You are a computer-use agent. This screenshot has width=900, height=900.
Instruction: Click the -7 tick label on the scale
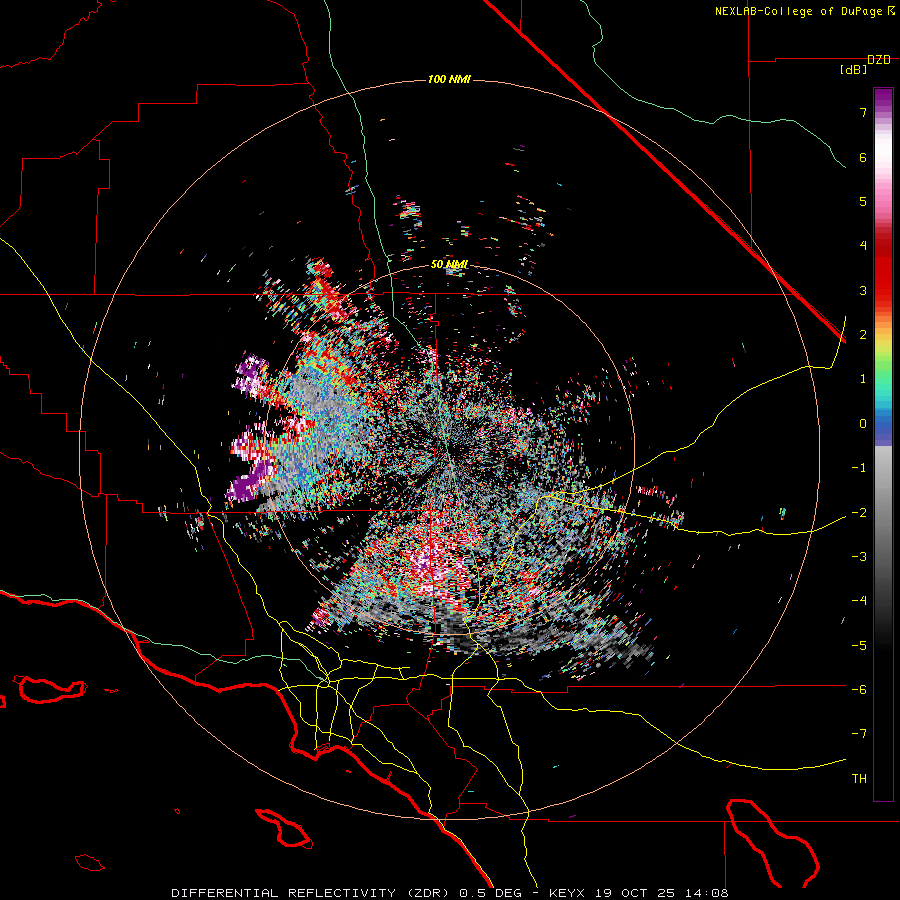(x=859, y=734)
